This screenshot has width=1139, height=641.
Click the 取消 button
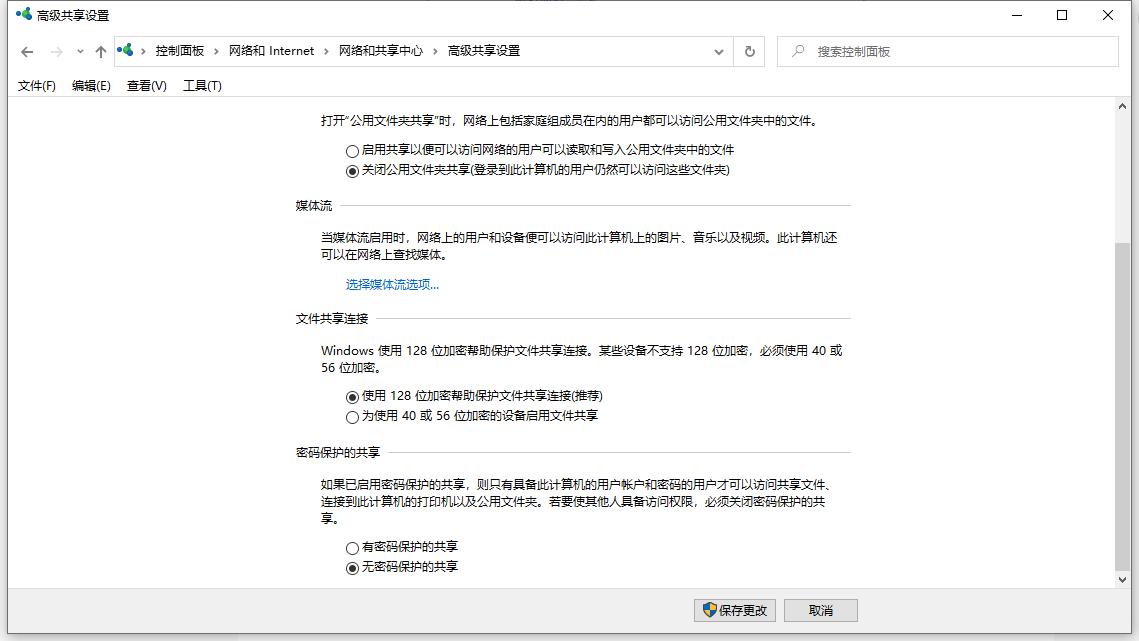[822, 610]
